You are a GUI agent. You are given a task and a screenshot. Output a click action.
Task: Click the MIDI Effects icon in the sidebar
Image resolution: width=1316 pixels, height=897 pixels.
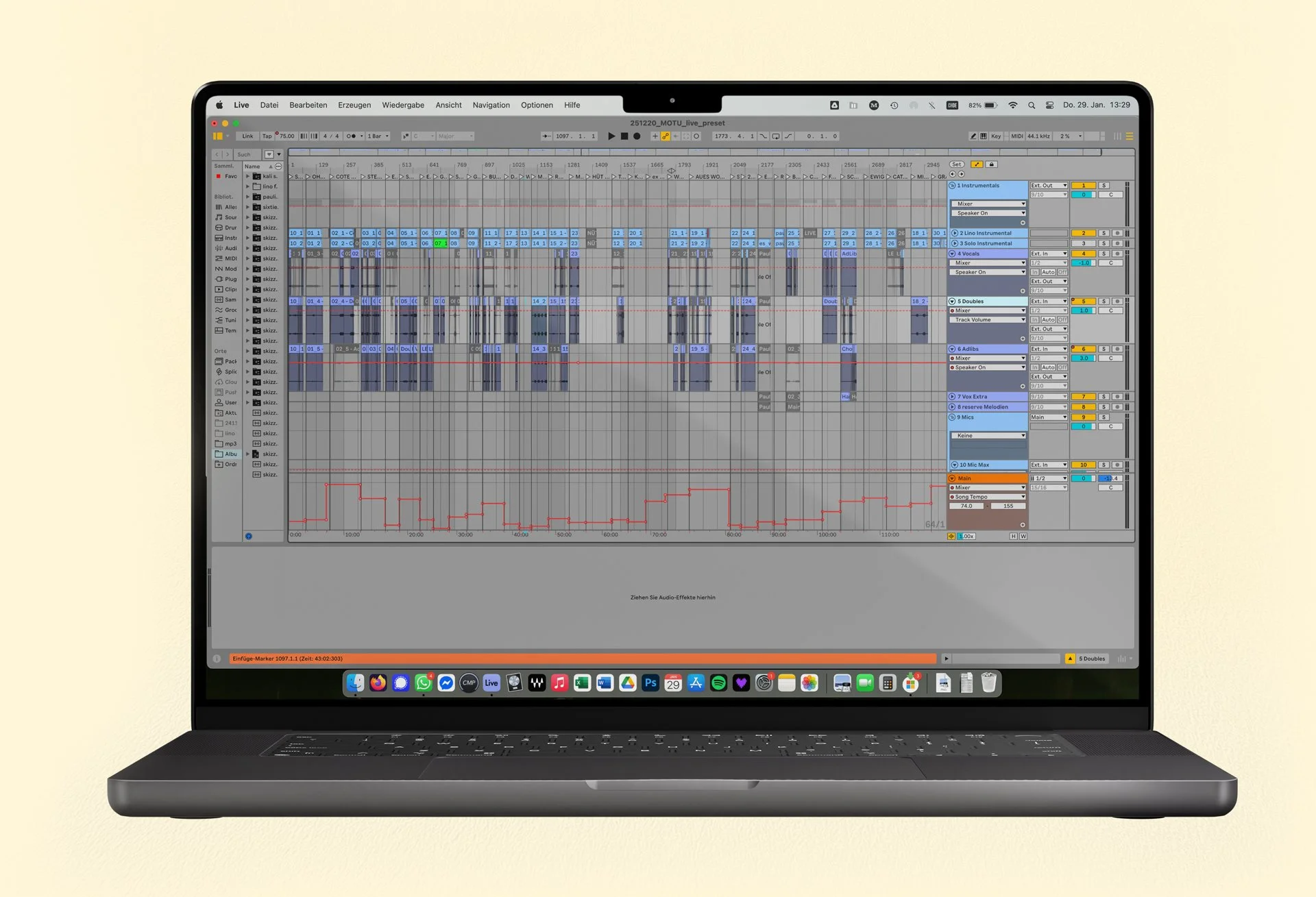pyautogui.click(x=226, y=258)
